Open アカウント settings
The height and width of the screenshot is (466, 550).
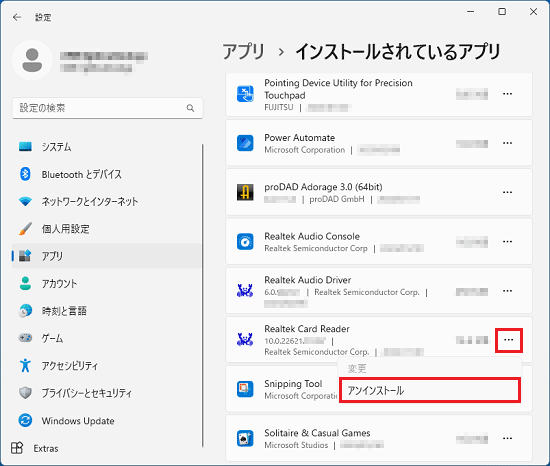(x=107, y=283)
